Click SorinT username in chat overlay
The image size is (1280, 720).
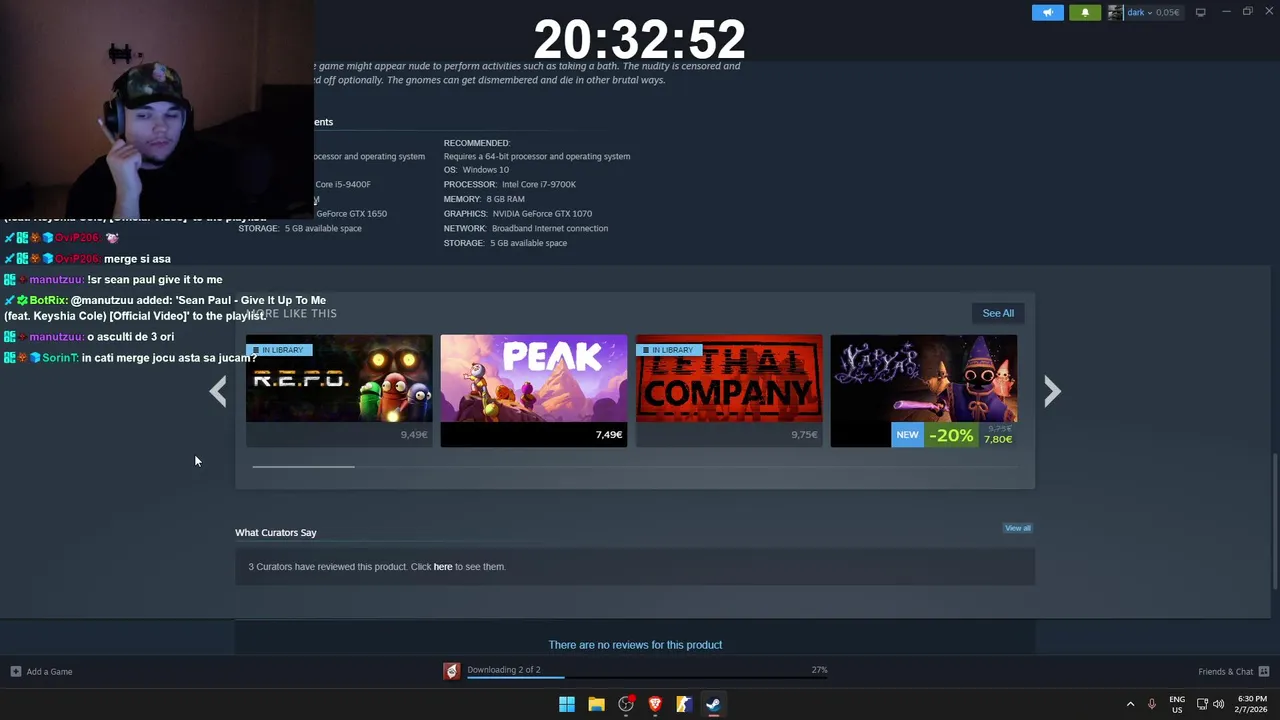60,358
